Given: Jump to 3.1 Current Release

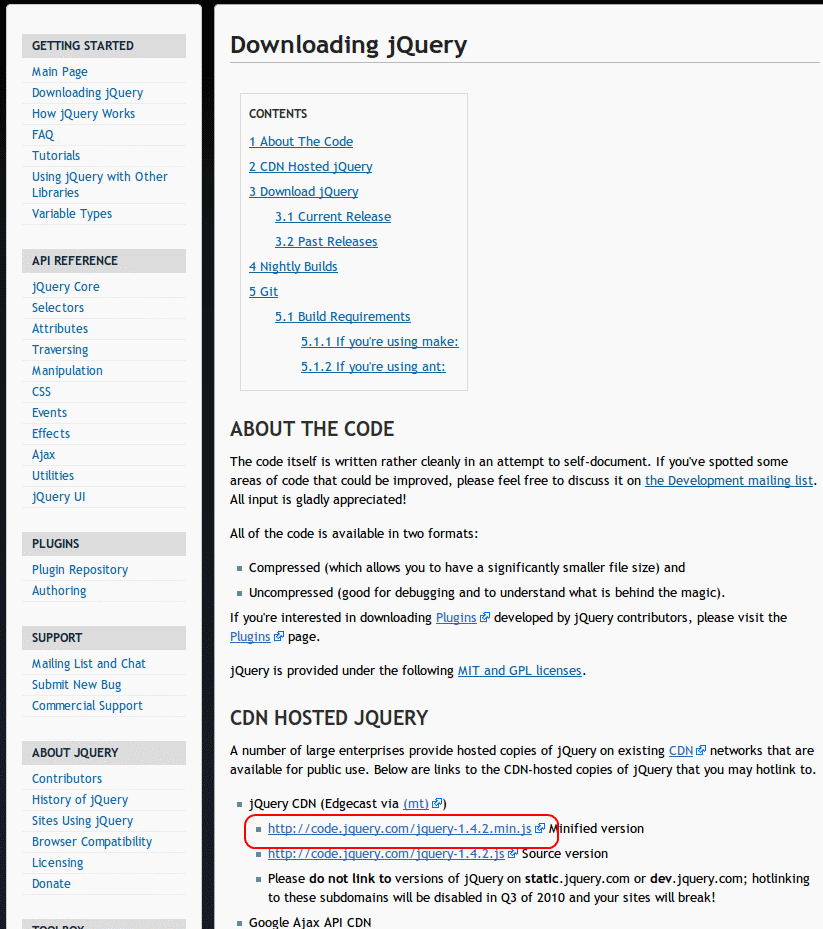Looking at the screenshot, I should pyautogui.click(x=333, y=217).
